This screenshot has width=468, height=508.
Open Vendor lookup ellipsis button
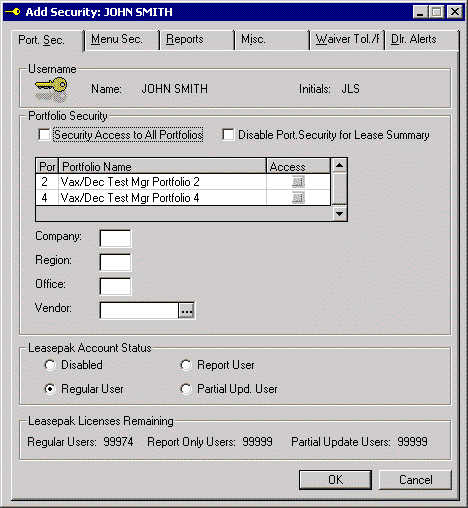tap(186, 311)
